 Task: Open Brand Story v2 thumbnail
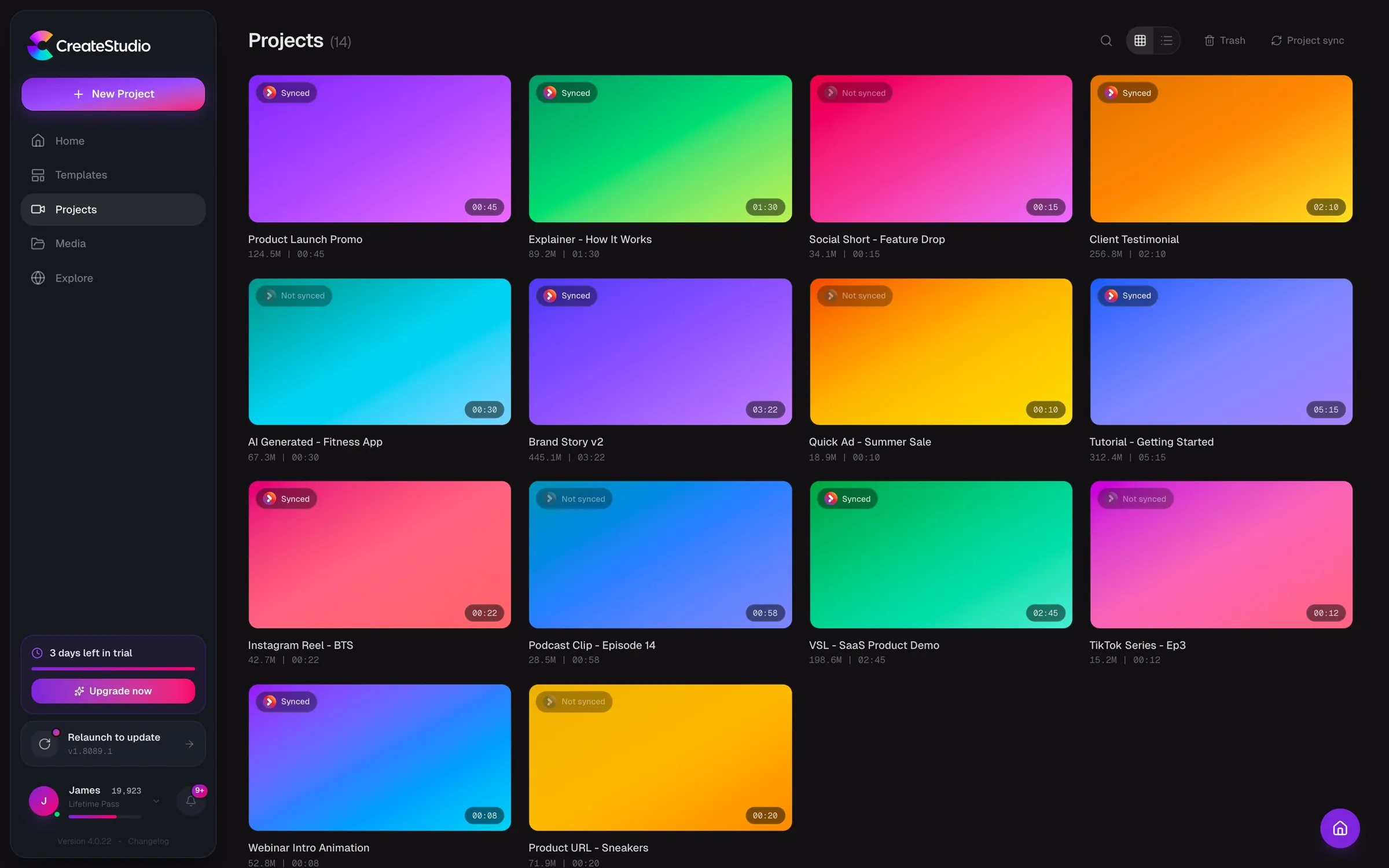(660, 352)
